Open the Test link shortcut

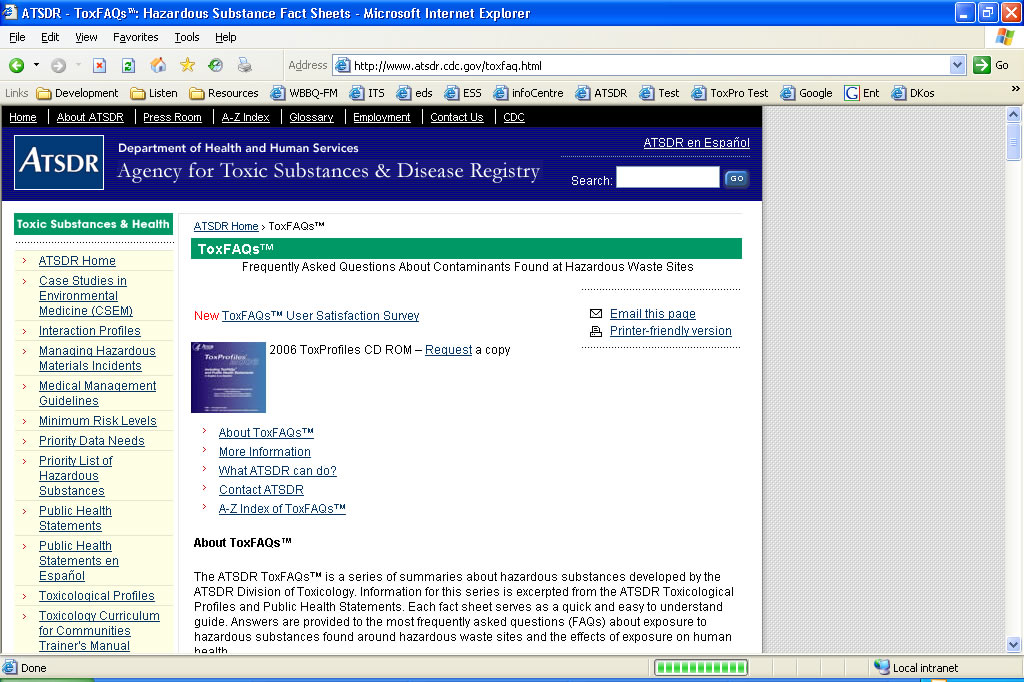(660, 93)
